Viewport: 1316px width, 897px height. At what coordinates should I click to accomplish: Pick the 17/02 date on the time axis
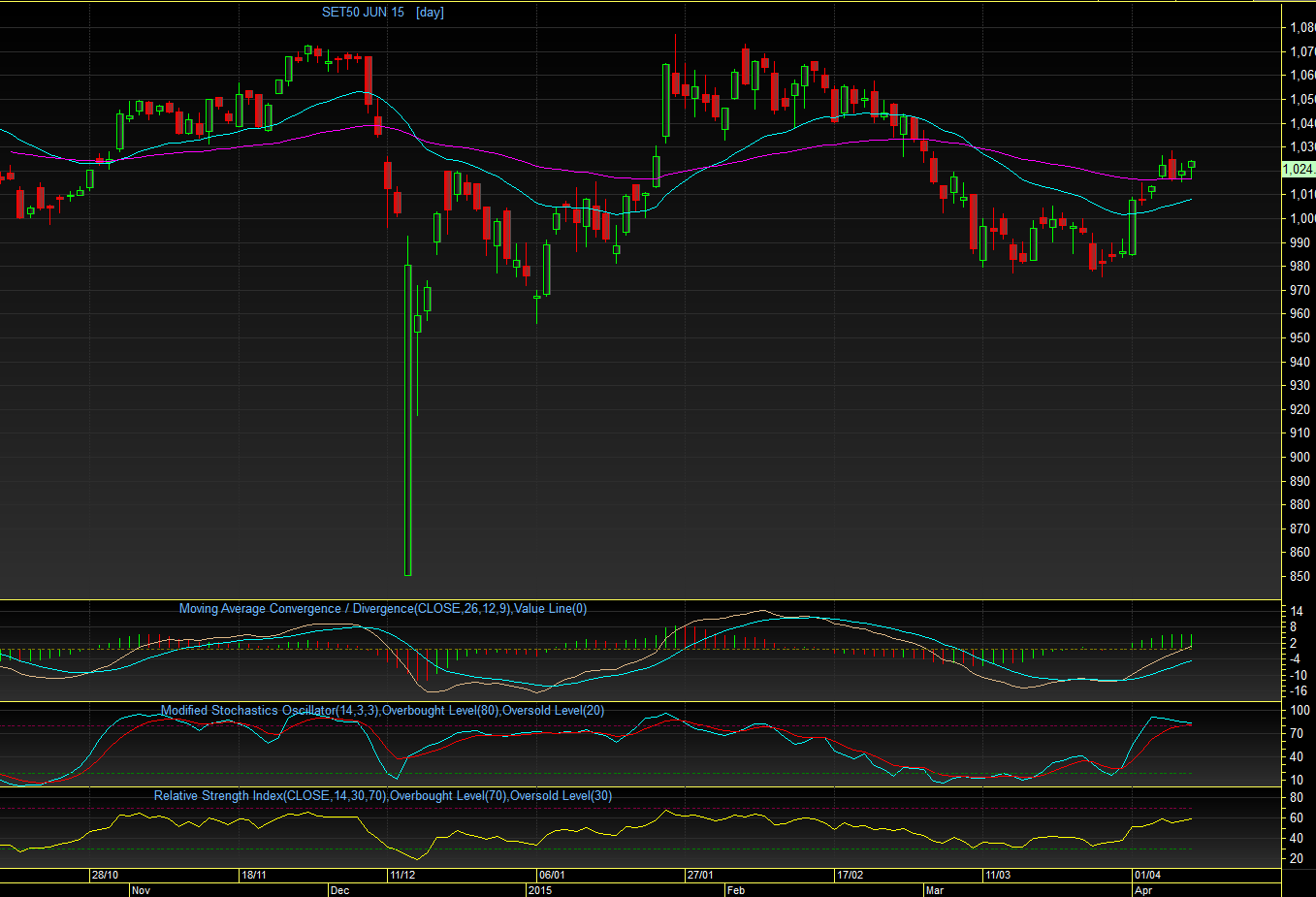pyautogui.click(x=850, y=876)
